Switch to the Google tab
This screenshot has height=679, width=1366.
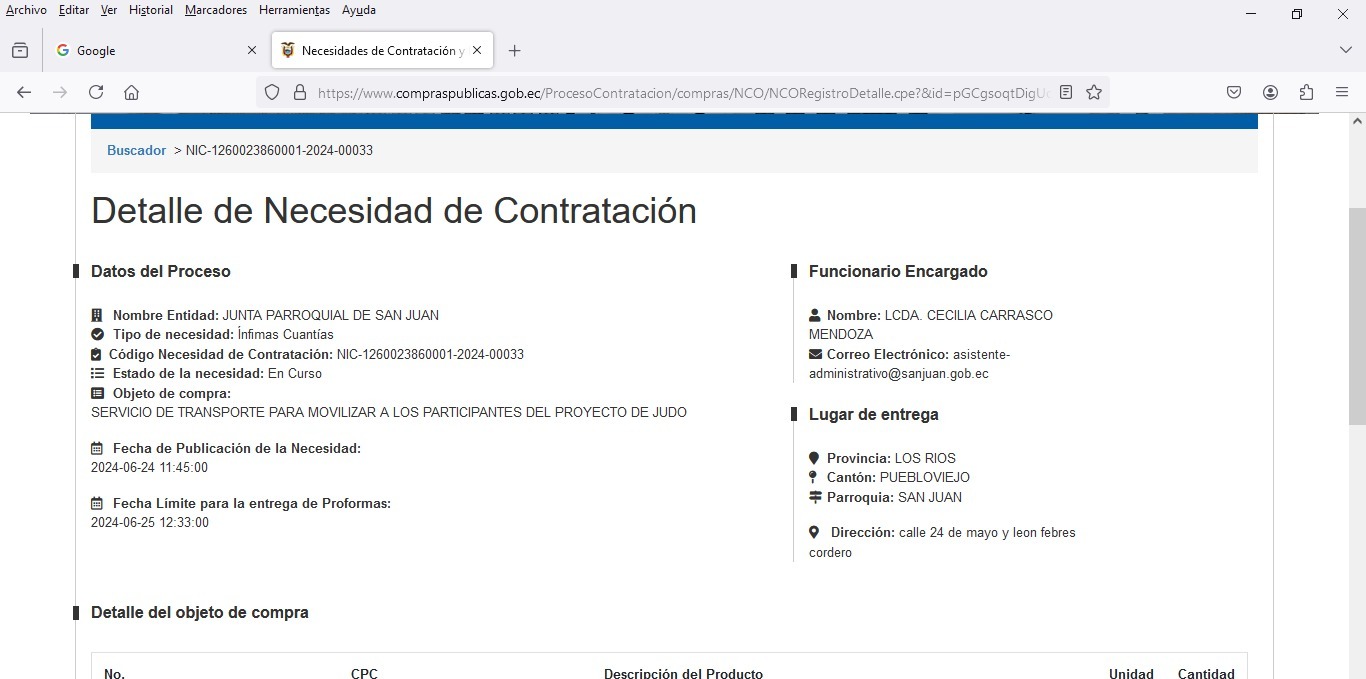(x=150, y=51)
